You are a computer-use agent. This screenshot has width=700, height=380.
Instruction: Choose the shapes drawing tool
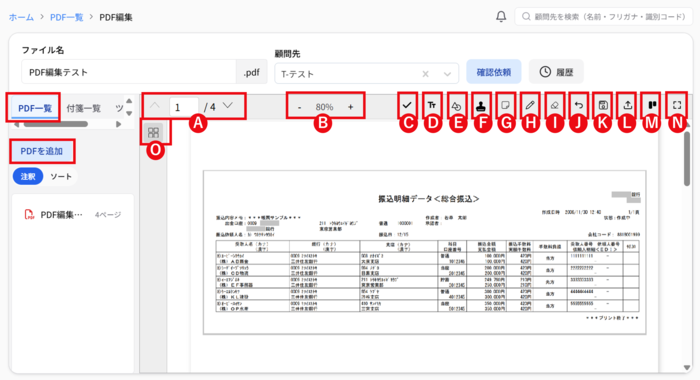(x=456, y=106)
